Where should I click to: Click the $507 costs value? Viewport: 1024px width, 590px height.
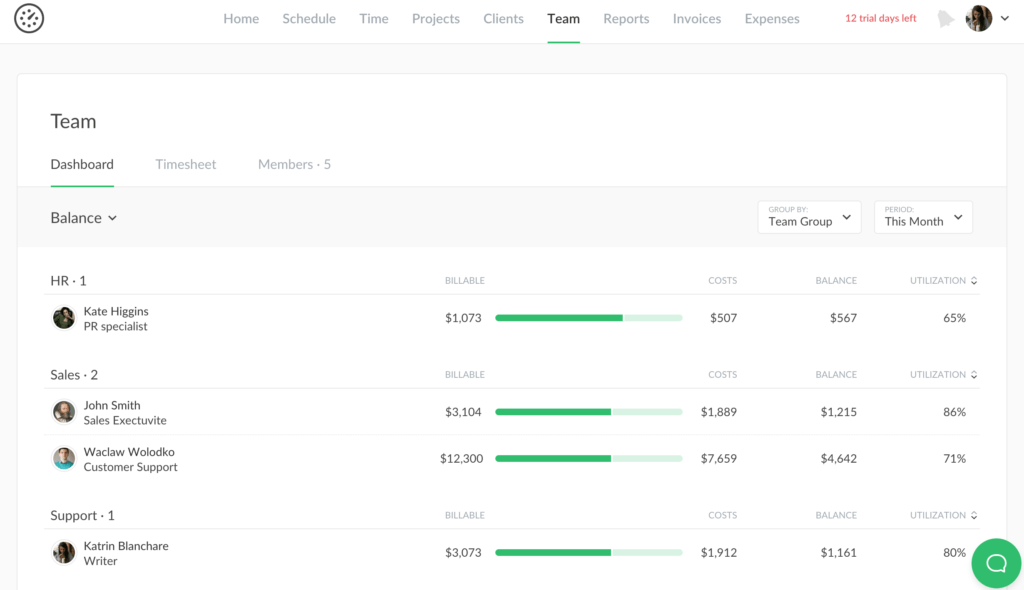(724, 318)
